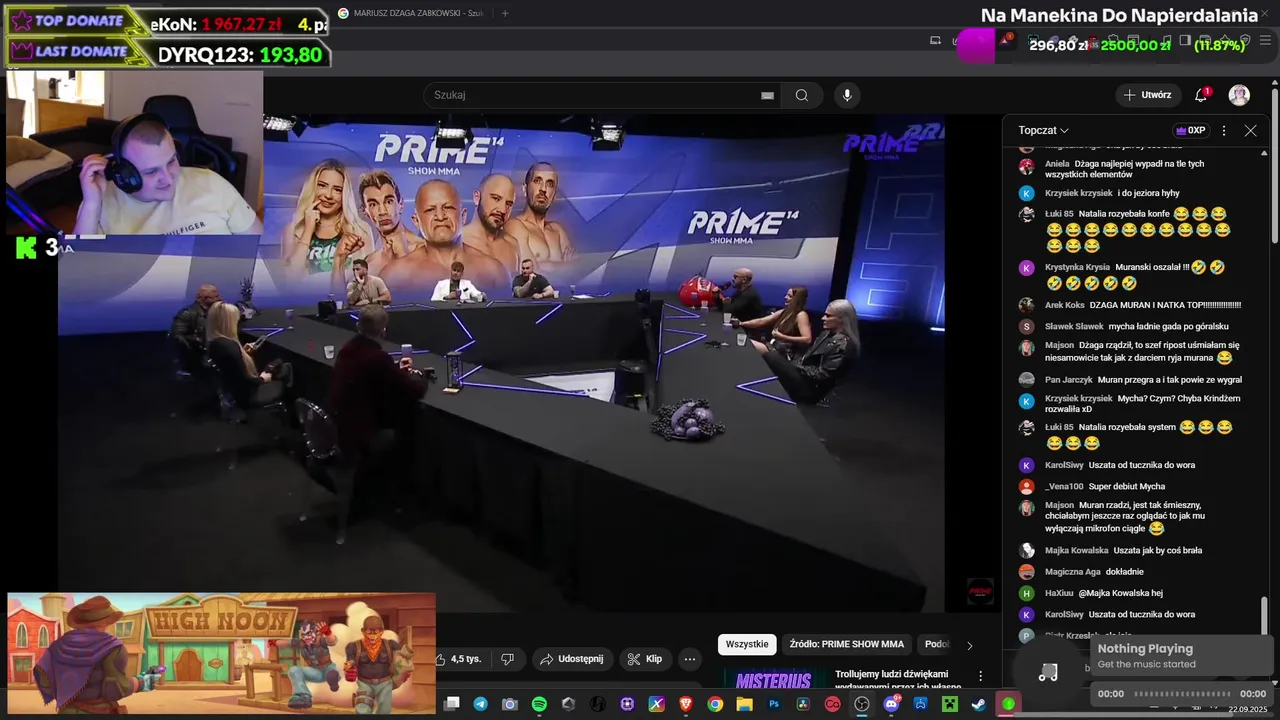Click the 22.09.2025 taskbar date
The width and height of the screenshot is (1280, 720).
pos(1248,709)
